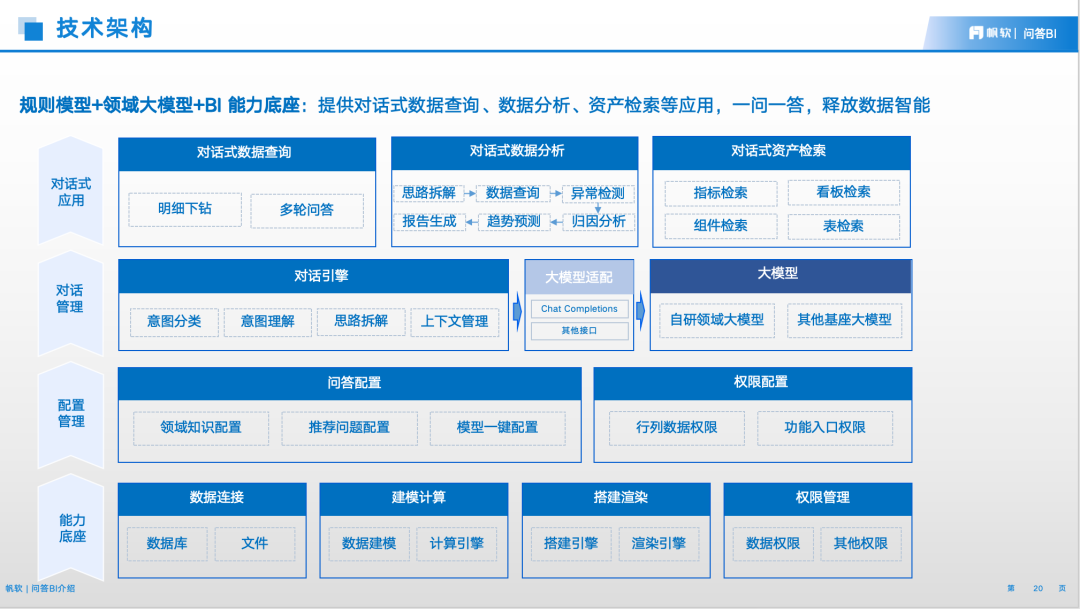The height and width of the screenshot is (609, 1080).
Task: Select the 计算引擎 box
Action: tap(457, 544)
